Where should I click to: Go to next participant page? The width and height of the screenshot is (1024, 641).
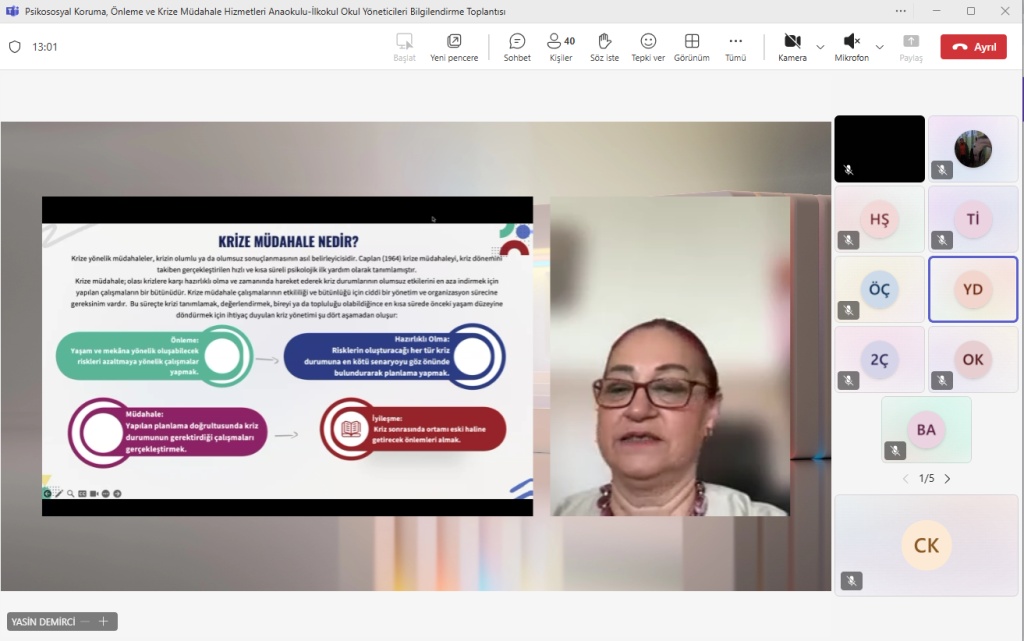947,479
